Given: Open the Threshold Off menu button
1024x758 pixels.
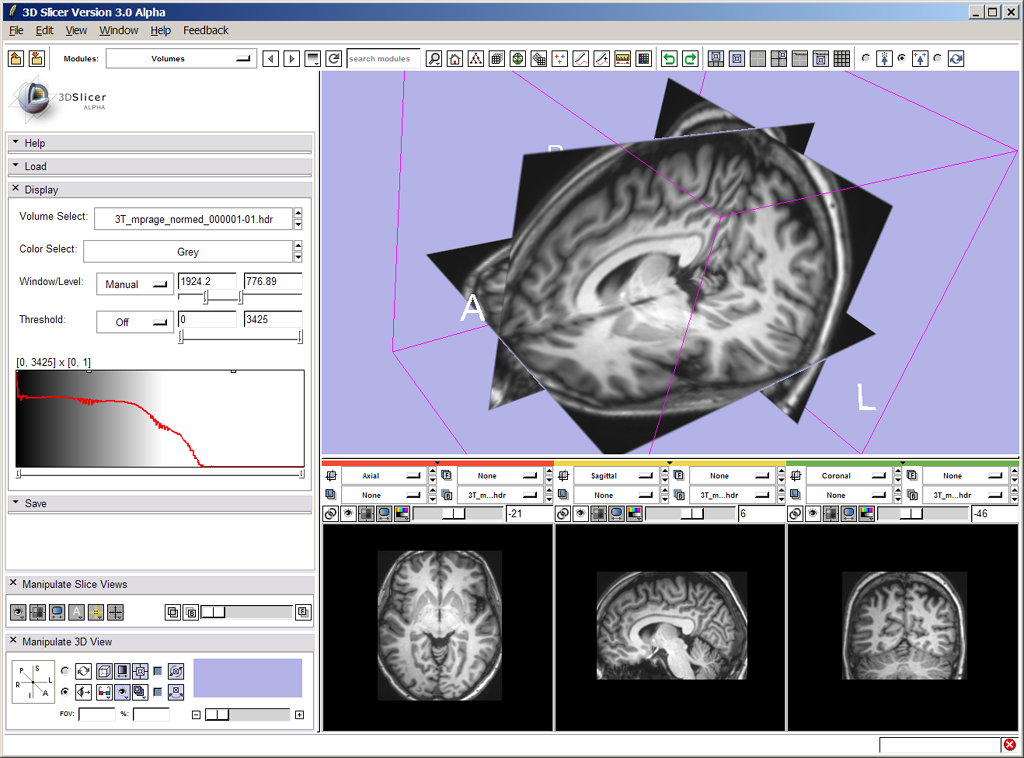Looking at the screenshot, I should point(135,322).
